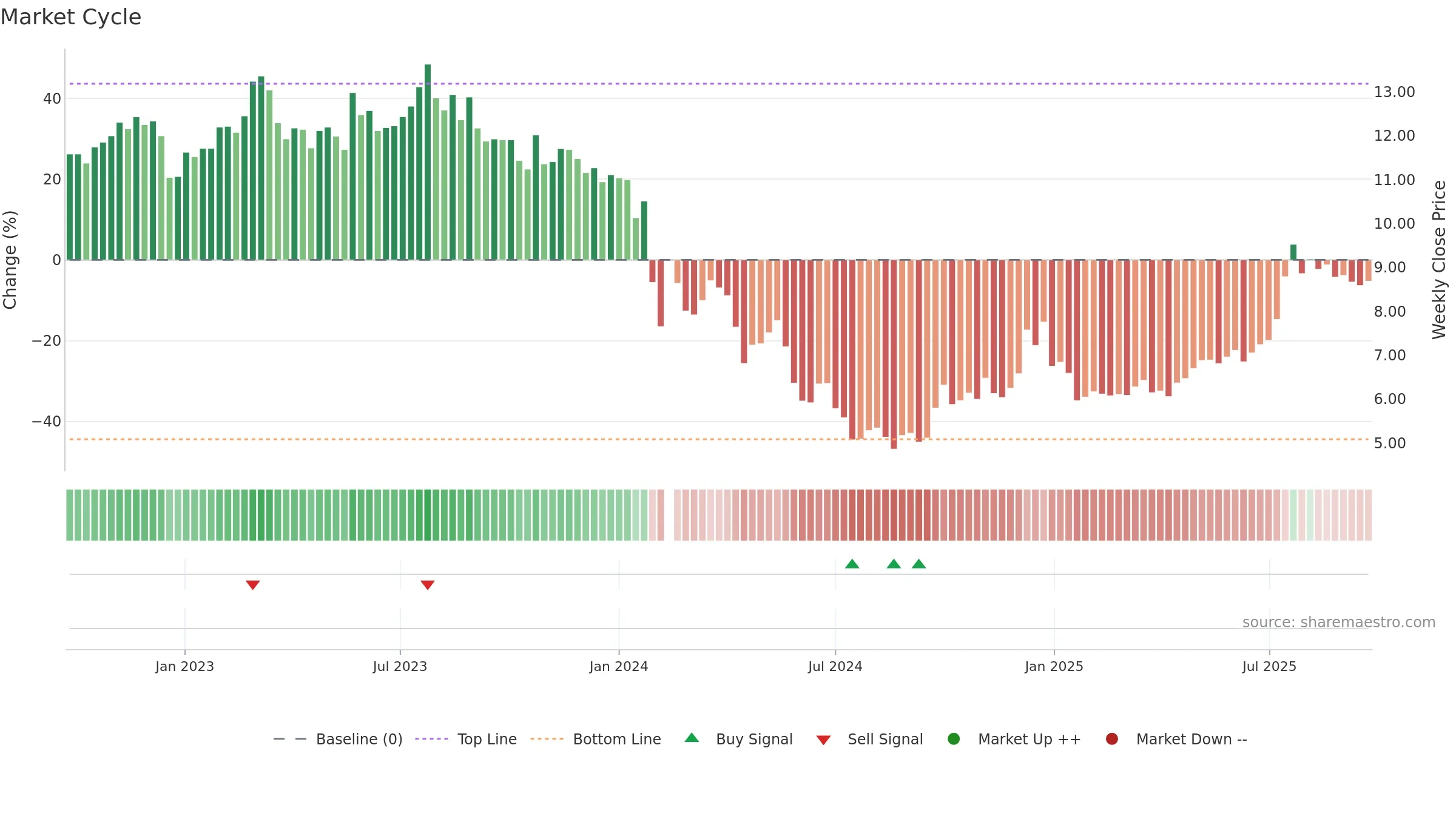Click the Buy Signal legend entry
Screen dimensions: 1456x819
738,739
